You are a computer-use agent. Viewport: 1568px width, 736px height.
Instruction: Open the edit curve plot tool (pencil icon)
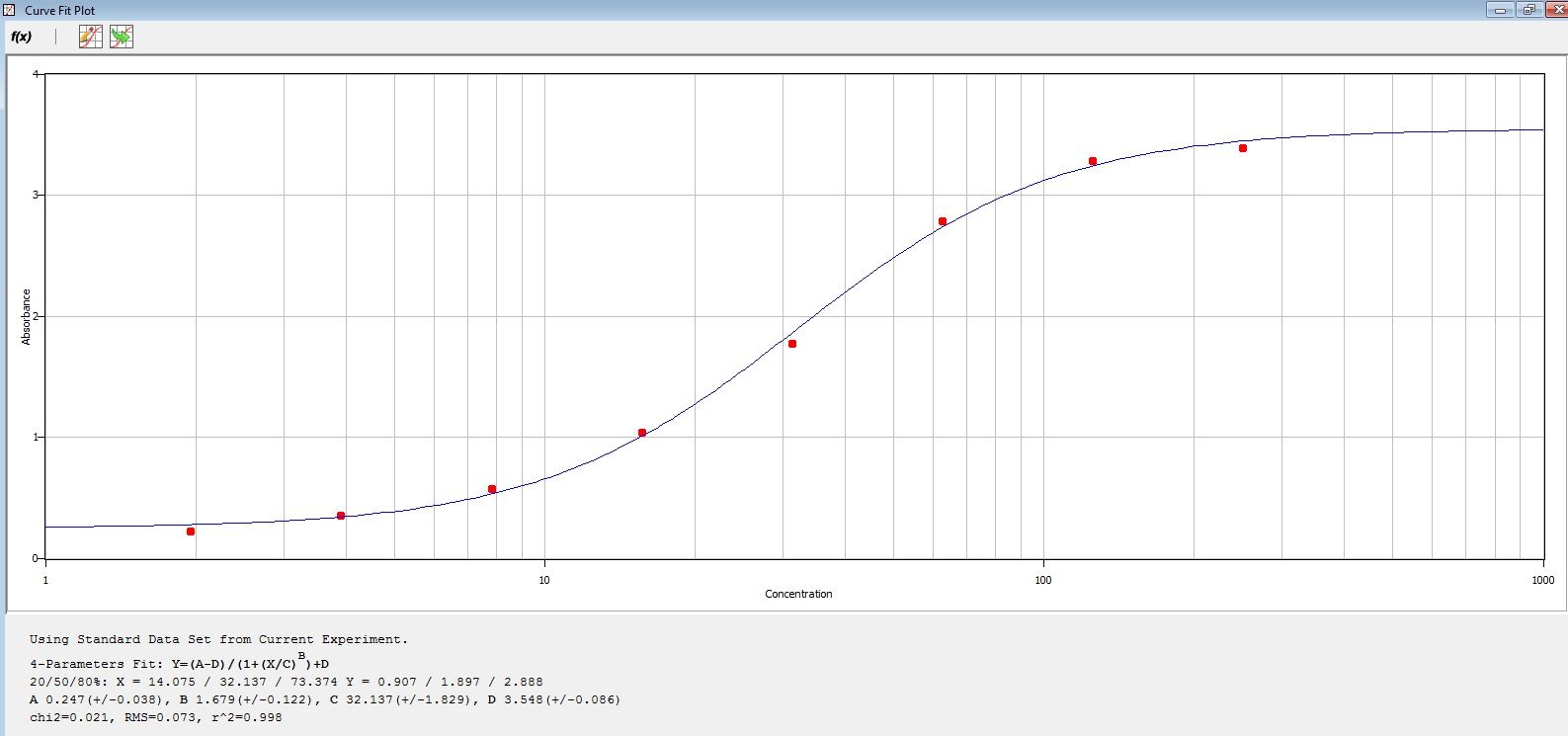(91, 37)
